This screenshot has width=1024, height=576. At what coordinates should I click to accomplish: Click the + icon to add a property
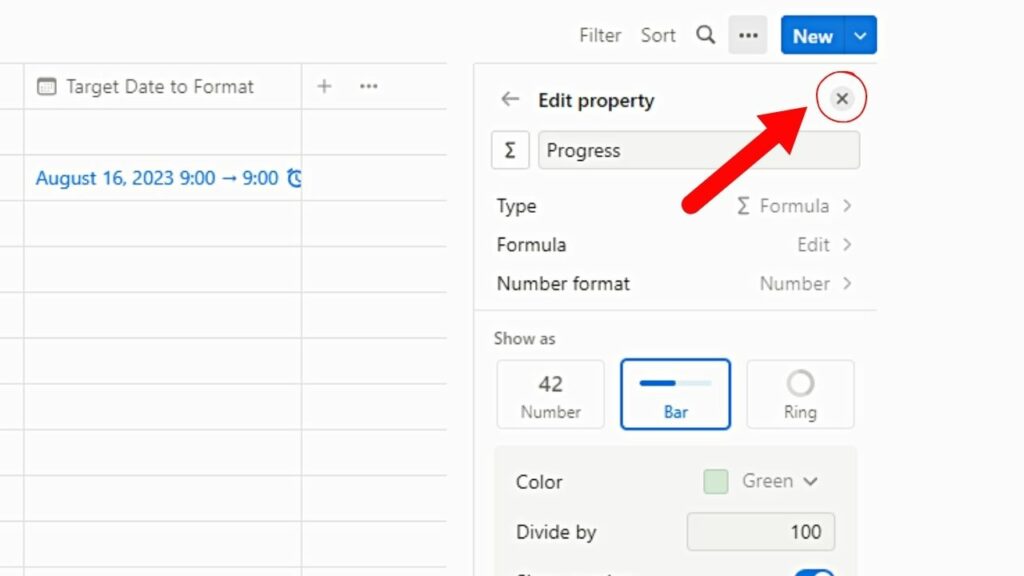click(x=324, y=87)
